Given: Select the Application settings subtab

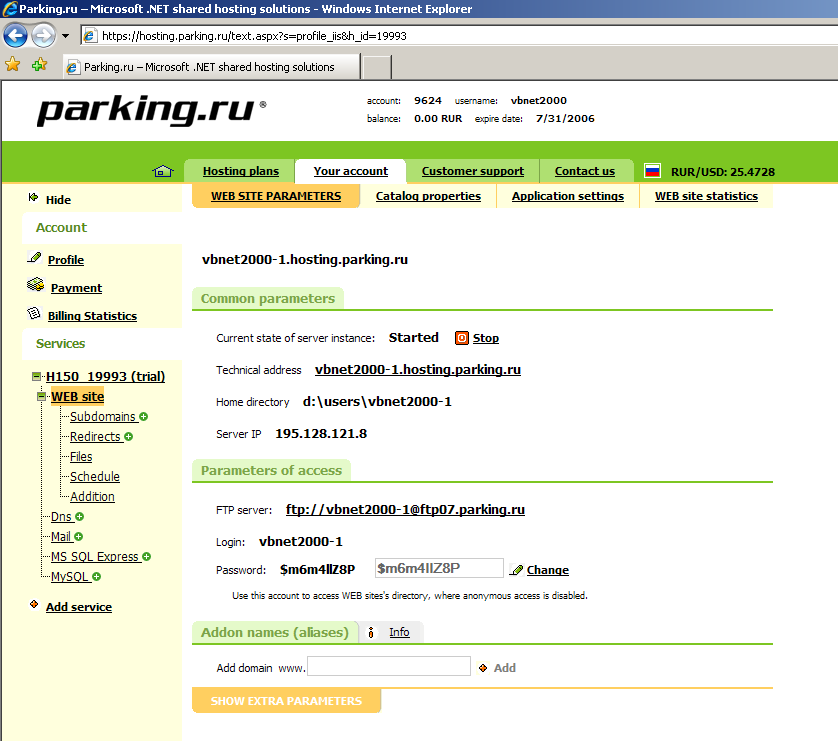Looking at the screenshot, I should coord(568,196).
